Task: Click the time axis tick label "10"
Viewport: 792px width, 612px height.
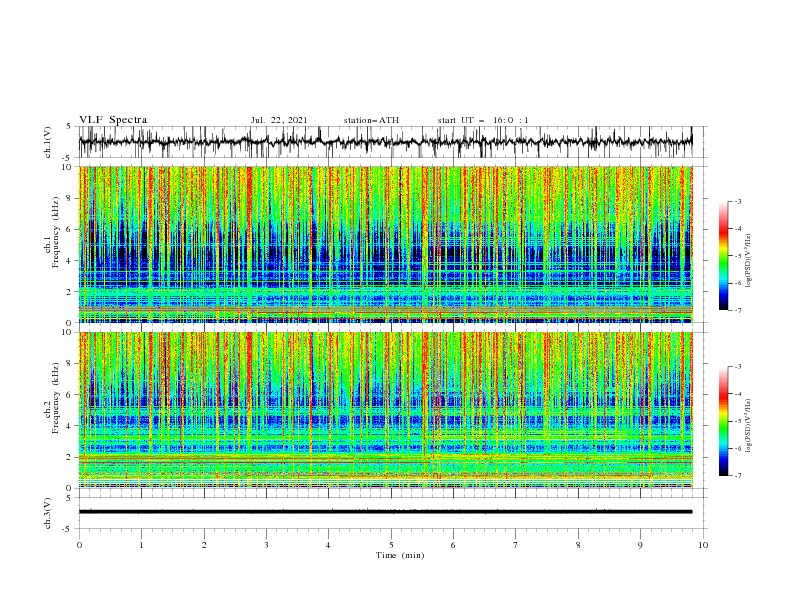Action: [x=703, y=545]
